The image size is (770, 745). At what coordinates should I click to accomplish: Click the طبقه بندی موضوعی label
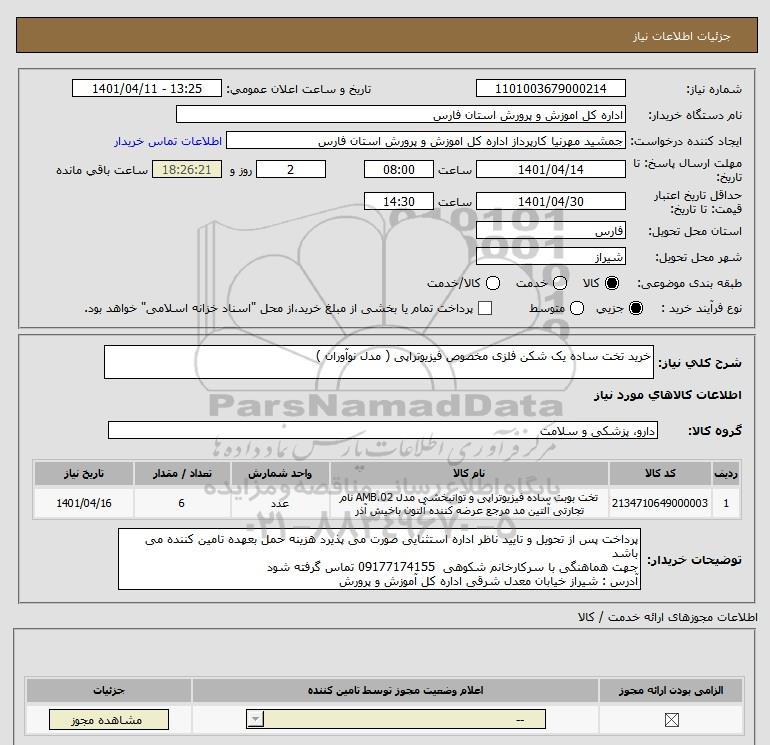[x=689, y=283]
